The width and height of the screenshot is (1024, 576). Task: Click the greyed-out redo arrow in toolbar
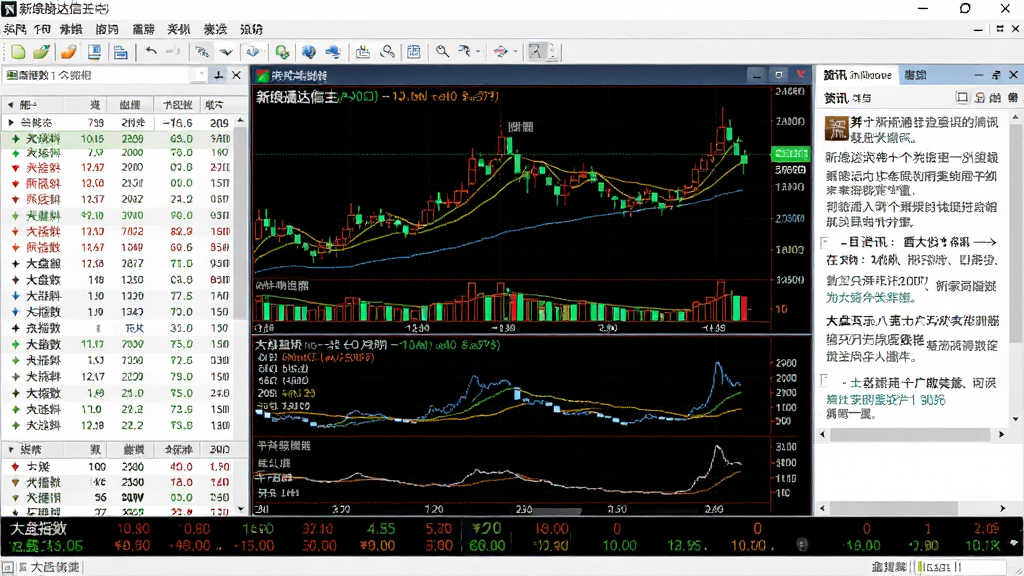pos(173,52)
